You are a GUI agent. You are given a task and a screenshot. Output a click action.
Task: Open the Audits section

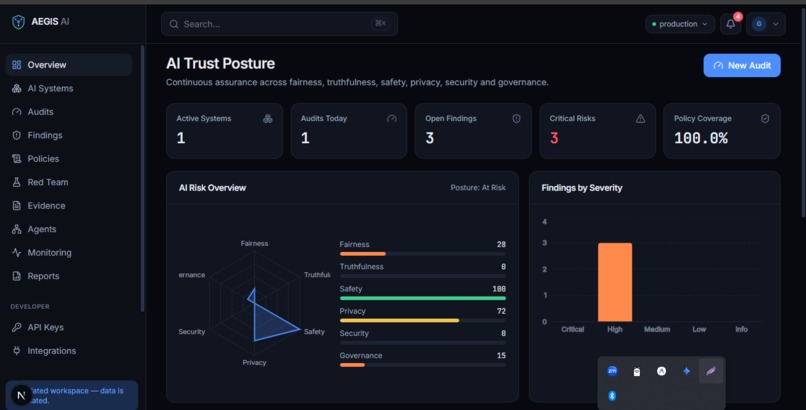point(69,112)
